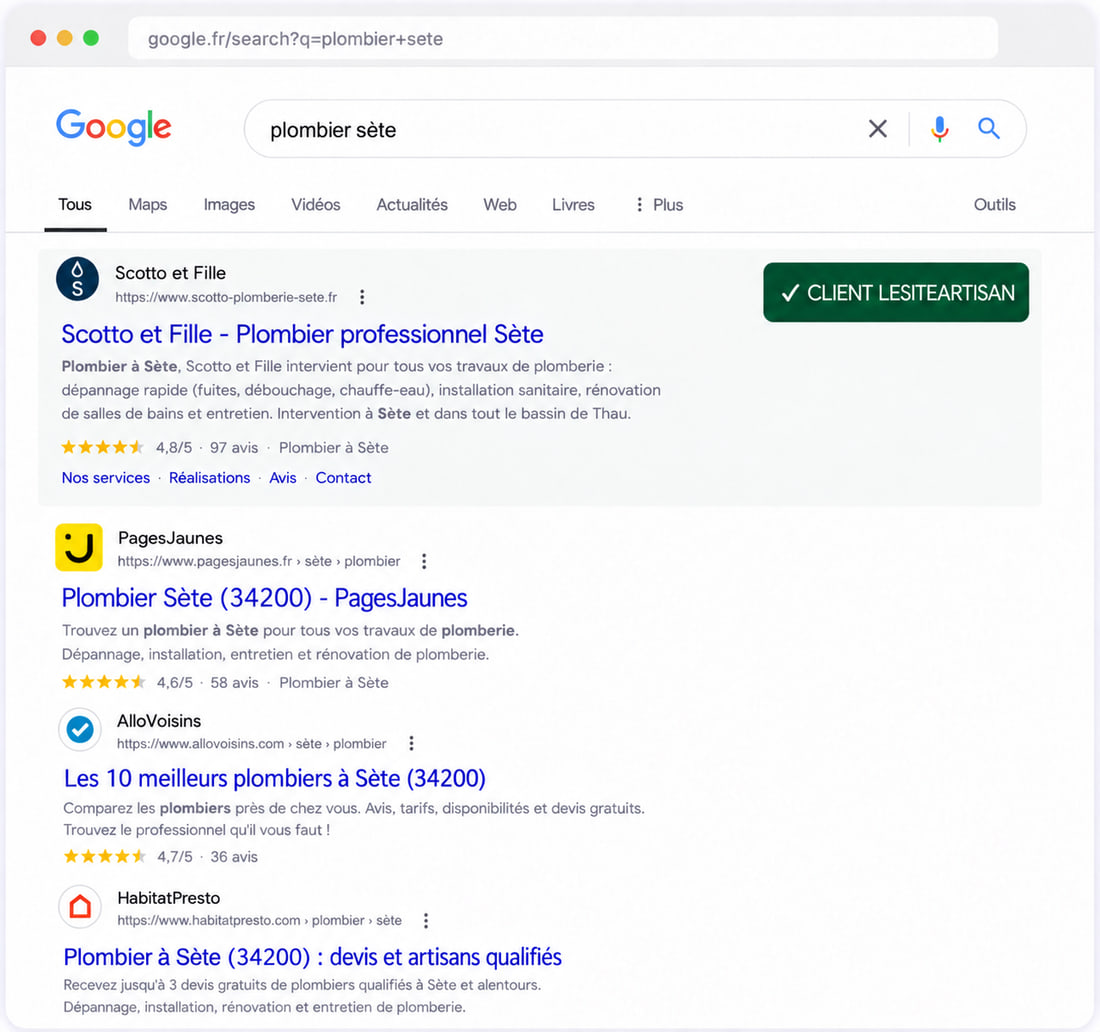Viewport: 1100px width, 1032px height.
Task: Click the HabitatPresto house favicon
Action: coord(80,906)
